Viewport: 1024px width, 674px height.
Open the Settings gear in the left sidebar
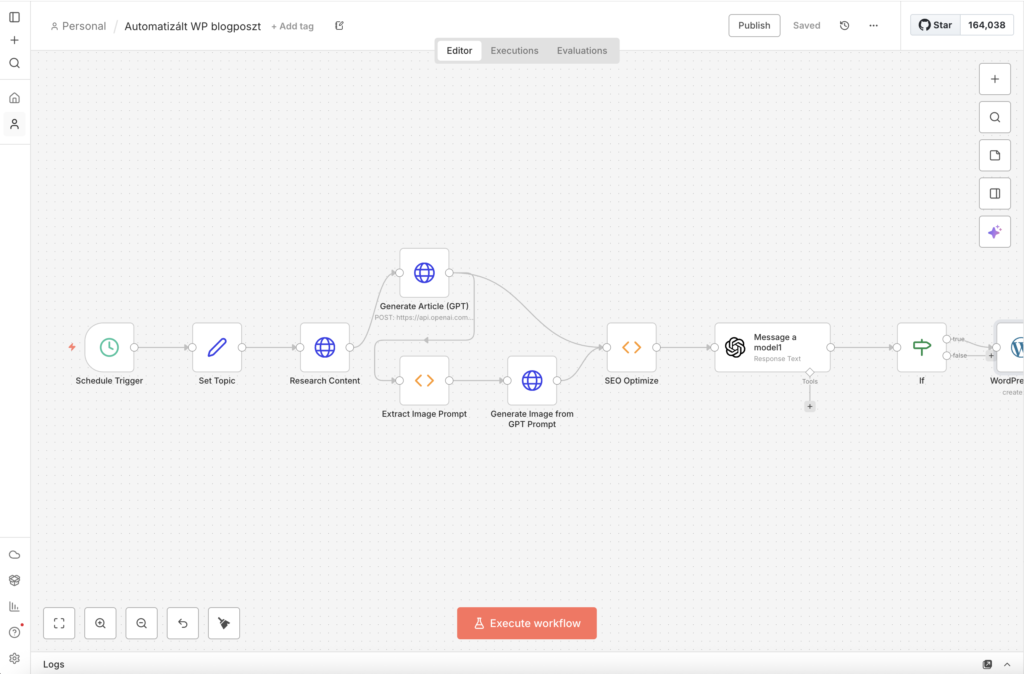pos(14,657)
